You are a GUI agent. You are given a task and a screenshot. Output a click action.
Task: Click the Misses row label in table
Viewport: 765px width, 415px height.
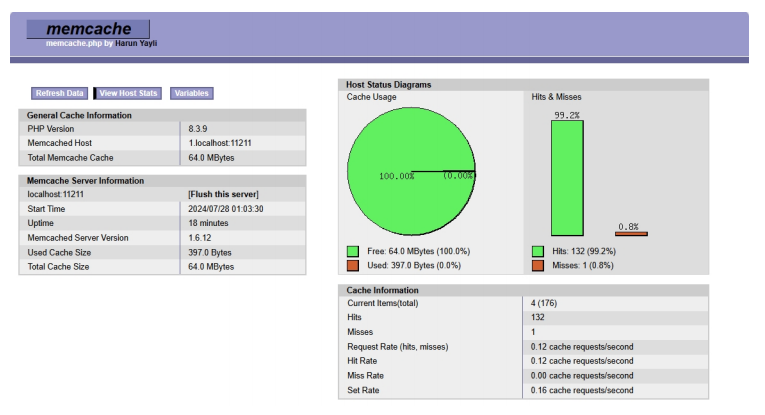tap(360, 332)
